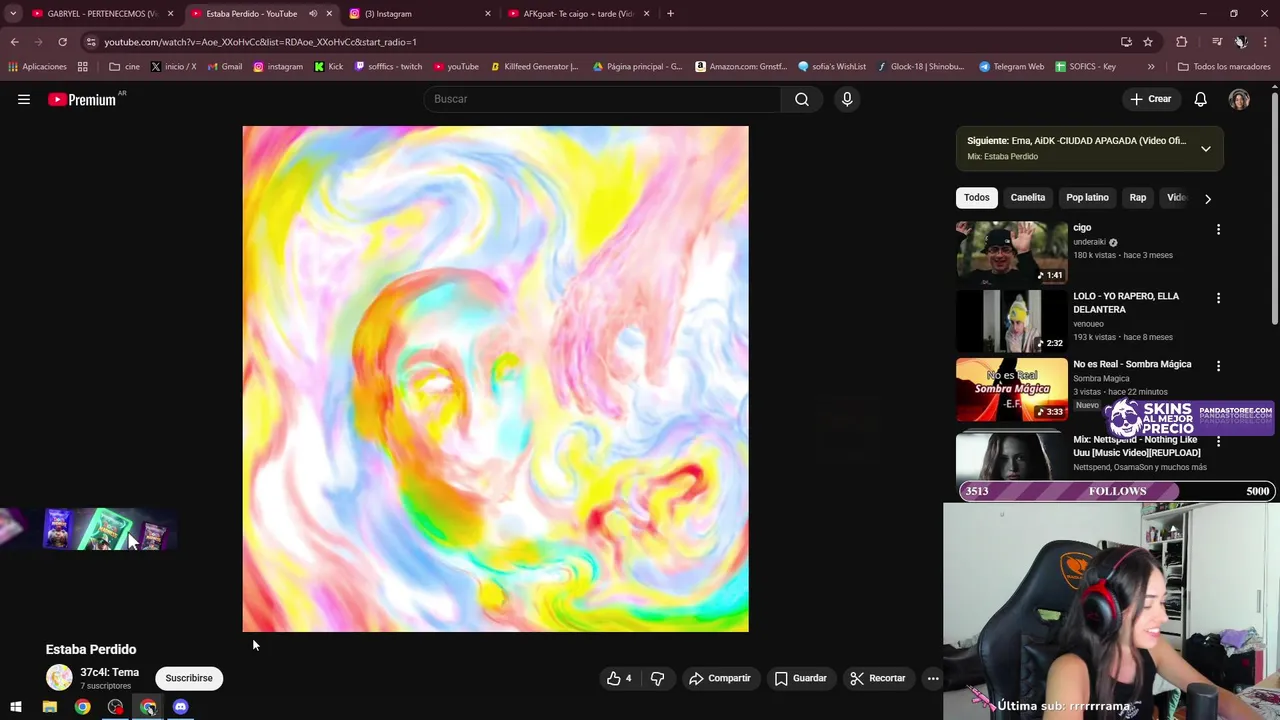The image size is (1280, 720).
Task: Open the 37c4l: Tema channel link
Action: pos(109,673)
